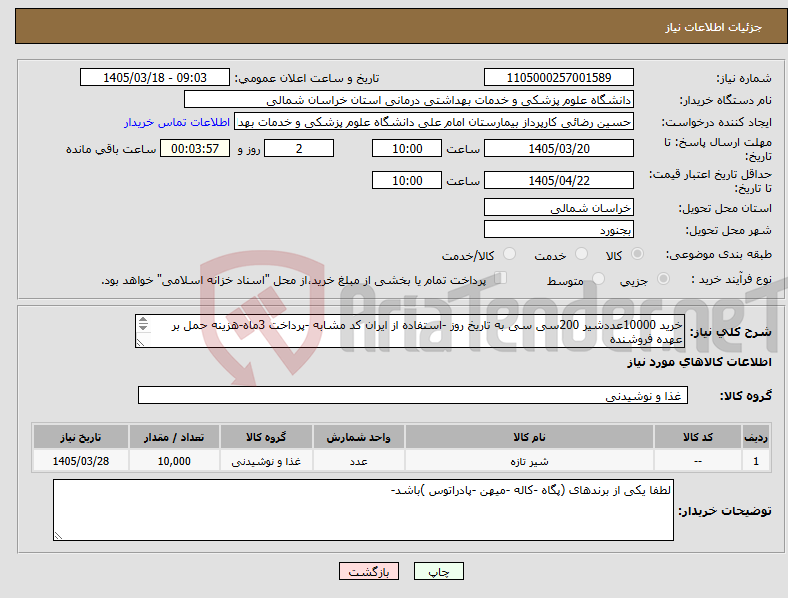Click the remaining time field 00:03:57

pos(195,149)
